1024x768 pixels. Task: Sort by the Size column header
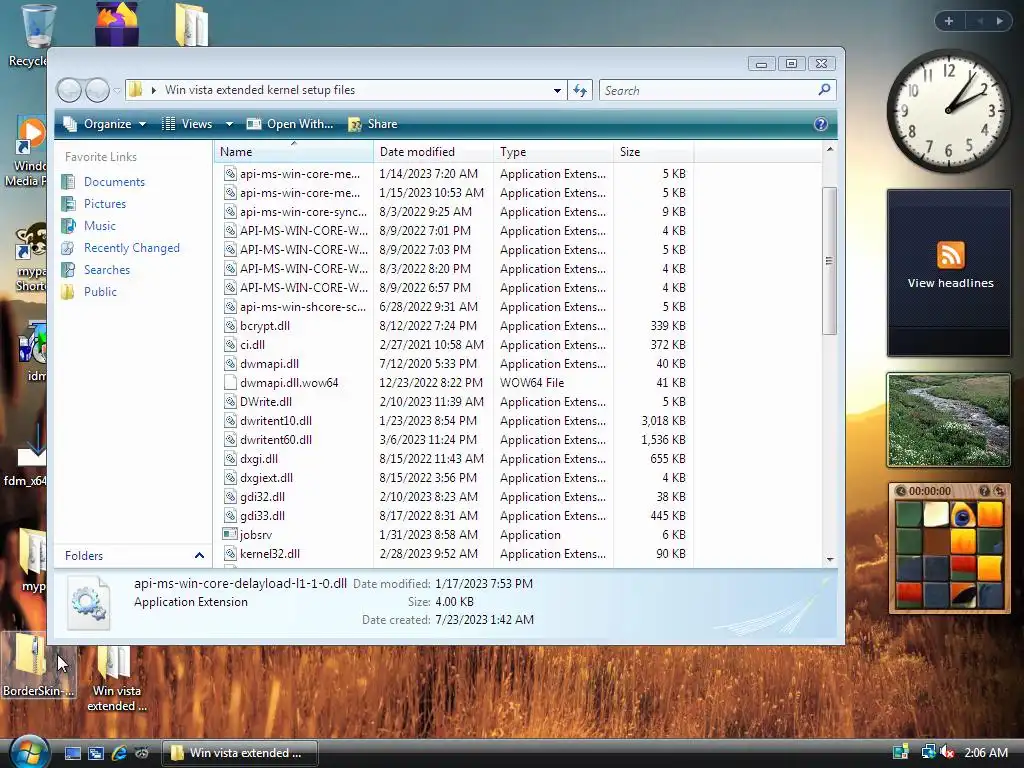tap(653, 152)
